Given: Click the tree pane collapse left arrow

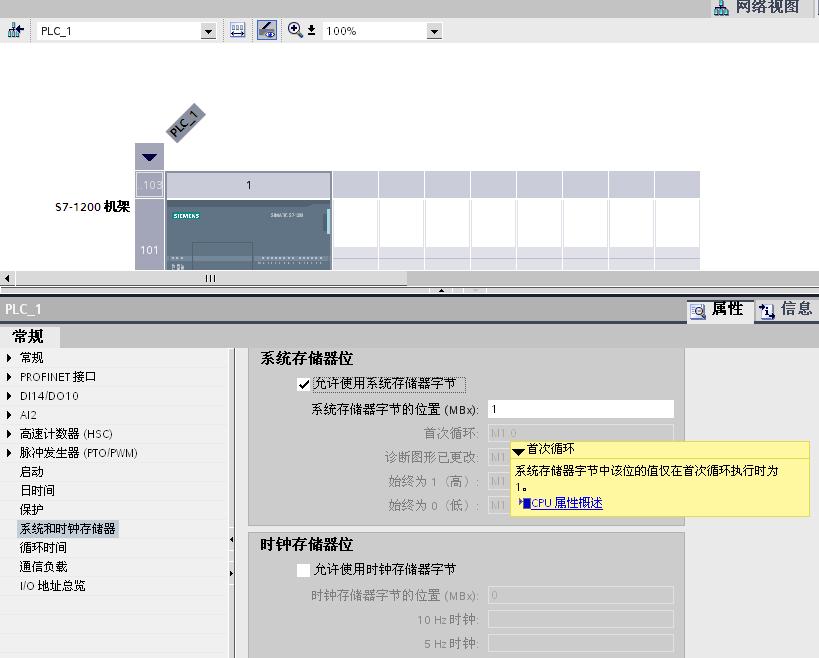Looking at the screenshot, I should pos(231,539).
